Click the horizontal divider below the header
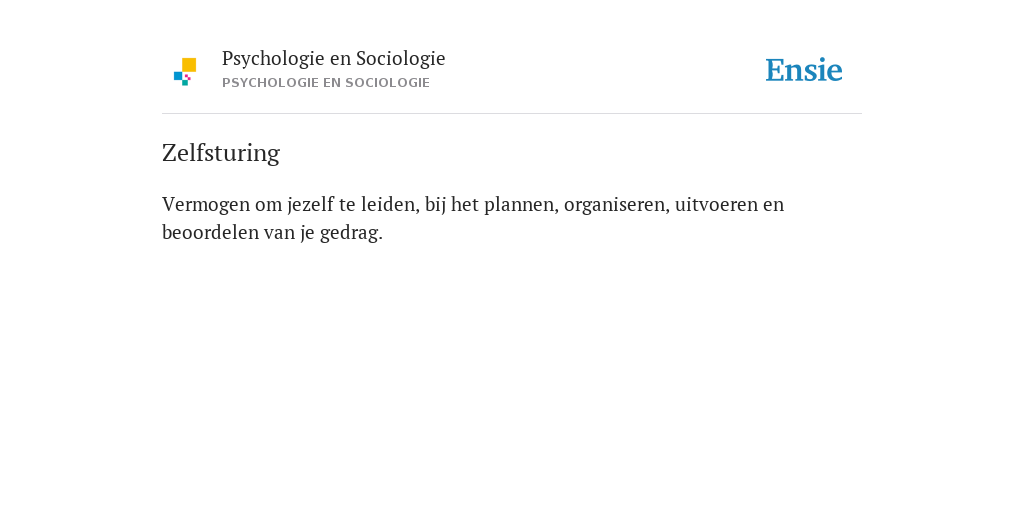 512,114
